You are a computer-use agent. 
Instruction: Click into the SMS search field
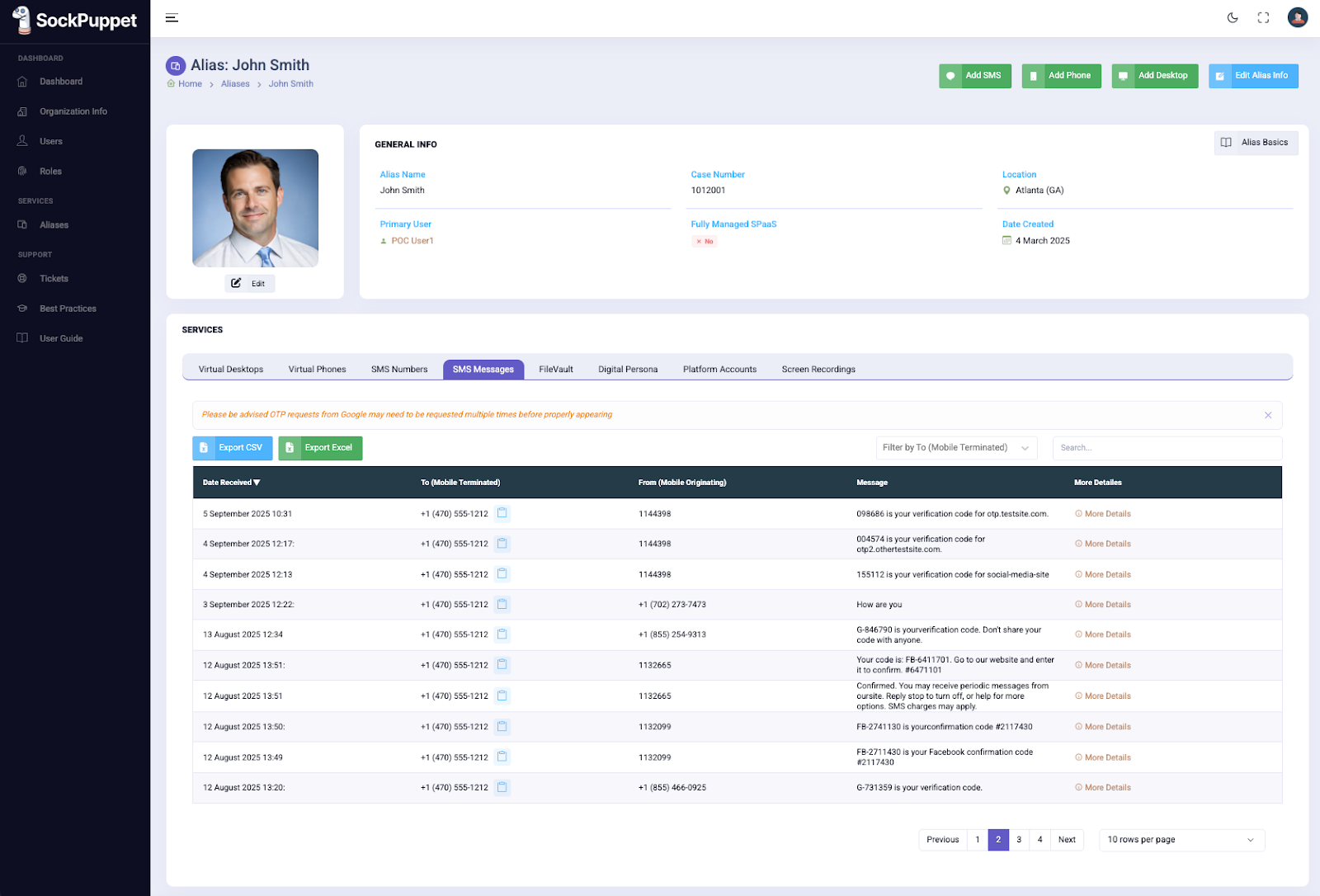point(1167,448)
